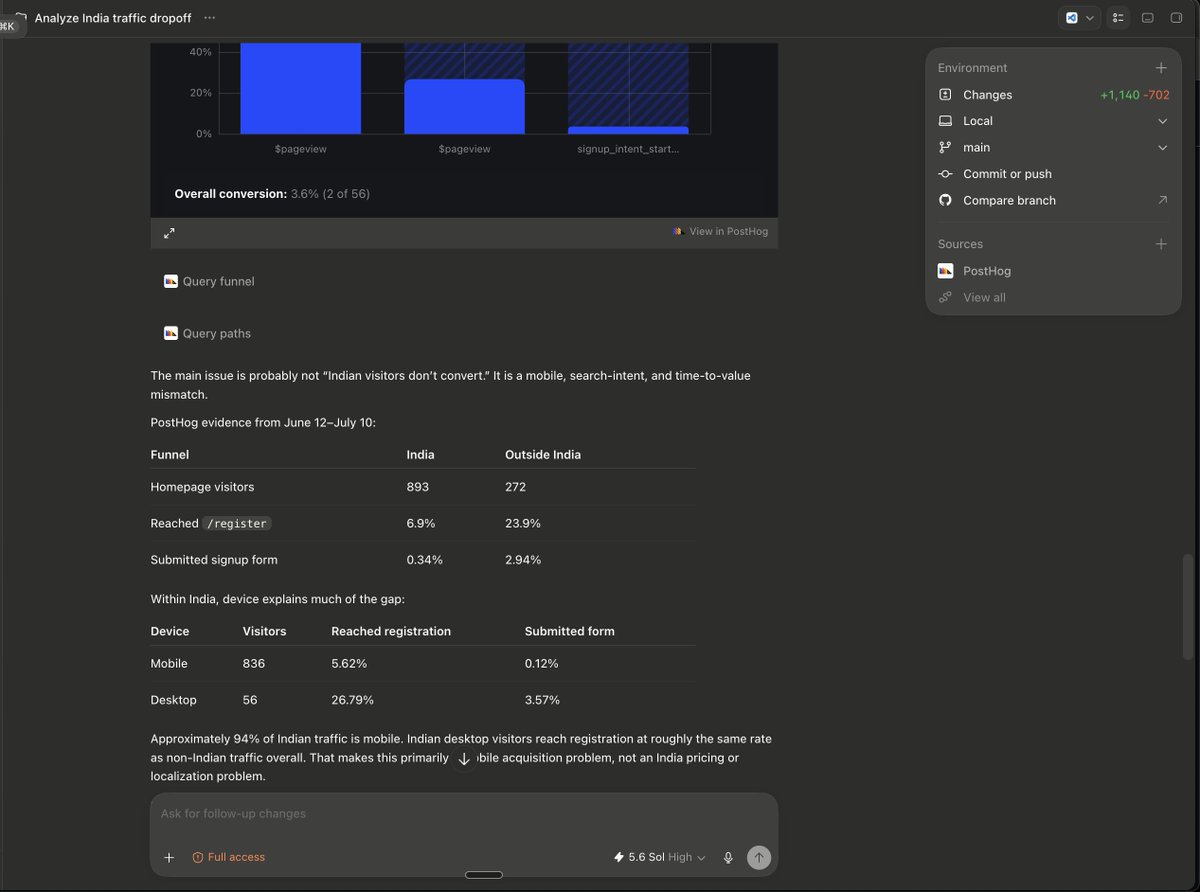Jump to latest with down arrow button

tap(463, 759)
